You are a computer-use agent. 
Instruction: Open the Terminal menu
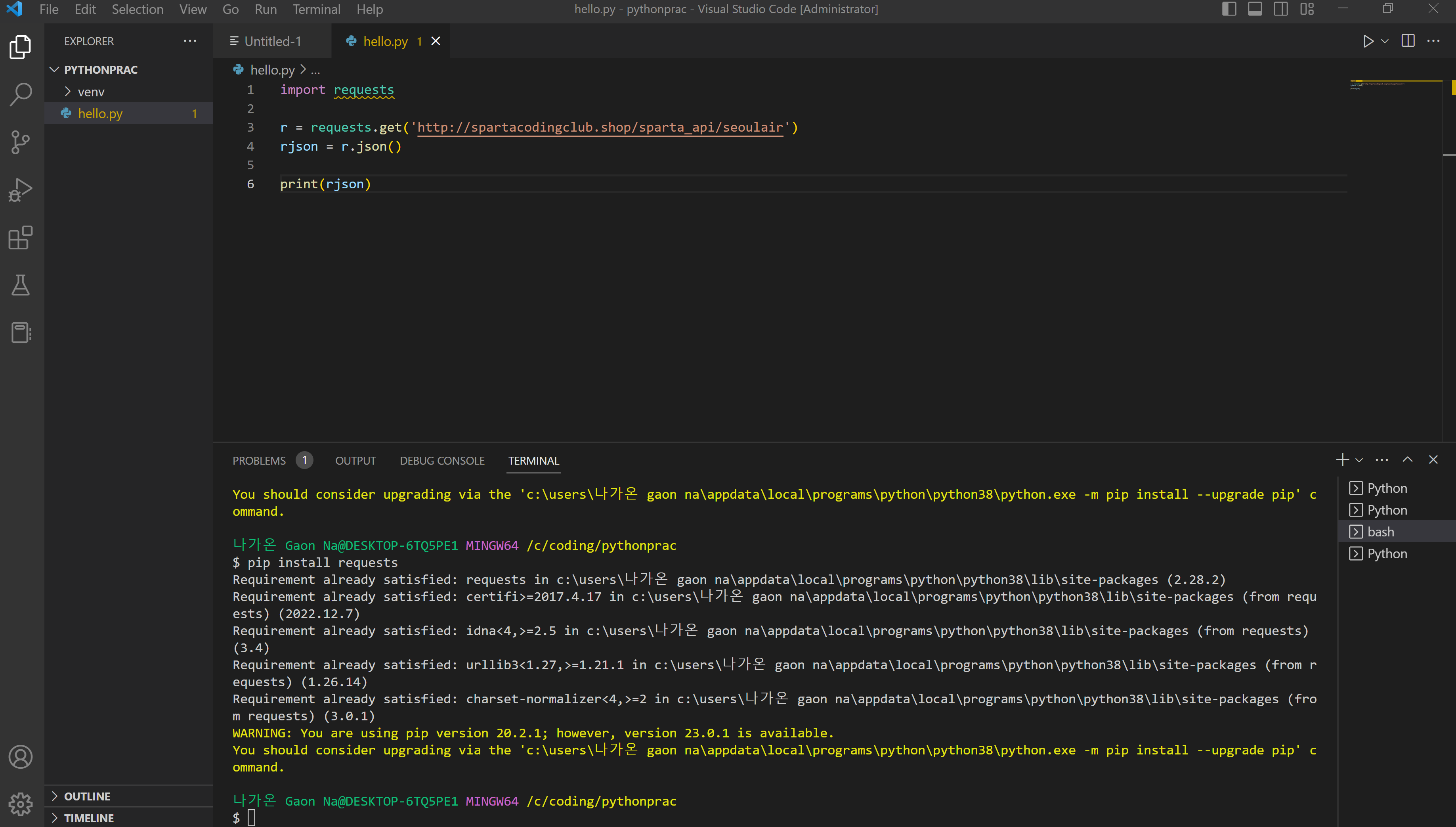tap(317, 9)
